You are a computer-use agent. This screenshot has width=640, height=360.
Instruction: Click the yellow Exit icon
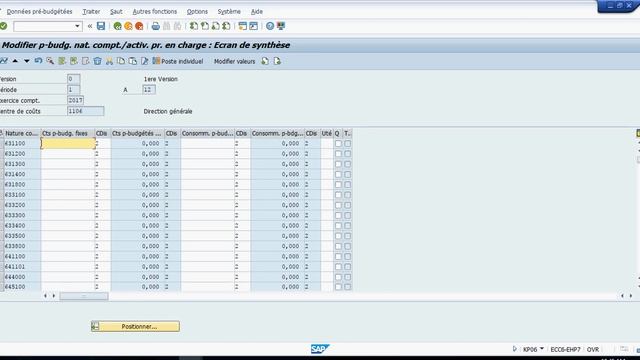(128, 26)
